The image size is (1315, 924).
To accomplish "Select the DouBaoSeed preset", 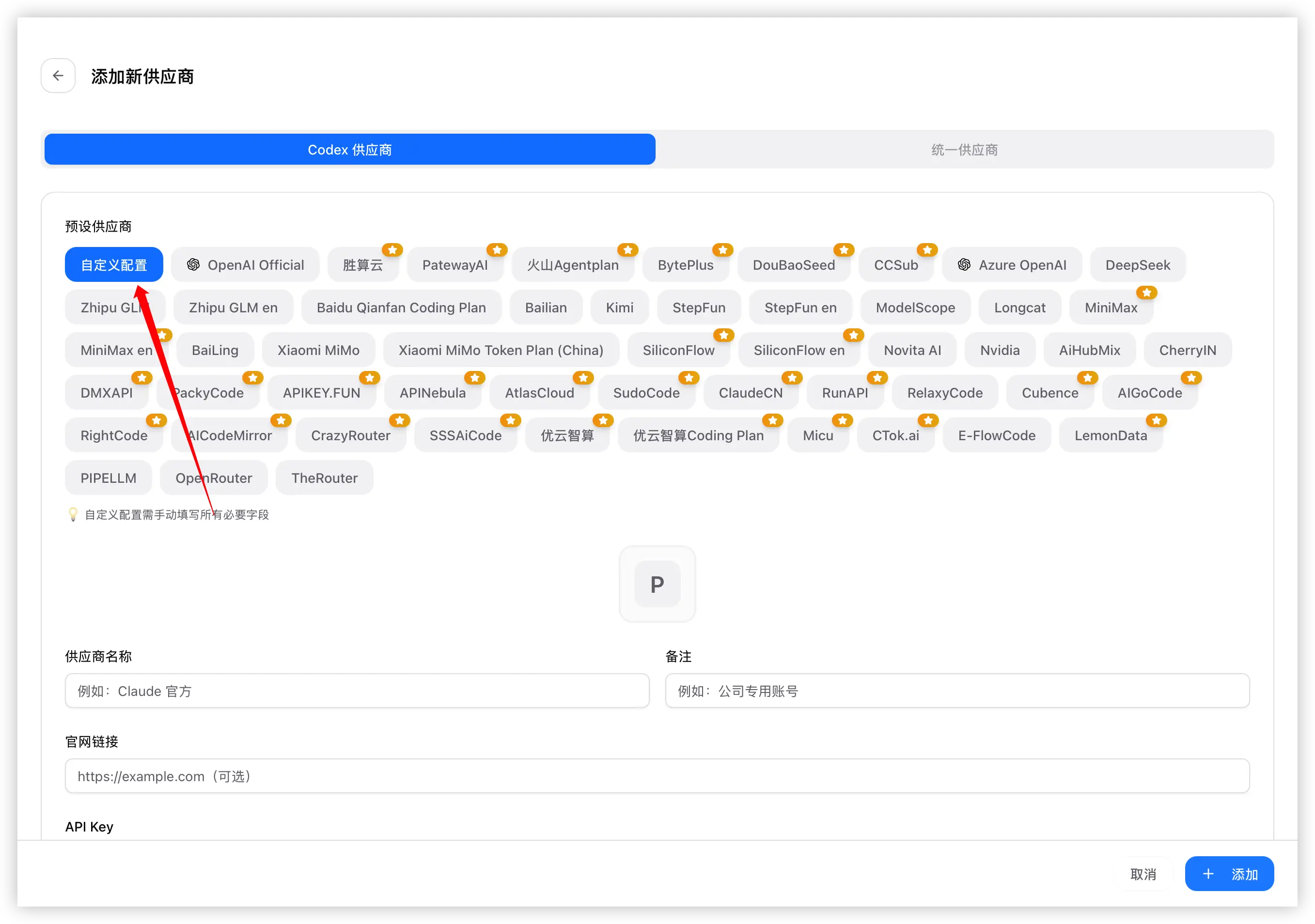I will click(x=794, y=264).
